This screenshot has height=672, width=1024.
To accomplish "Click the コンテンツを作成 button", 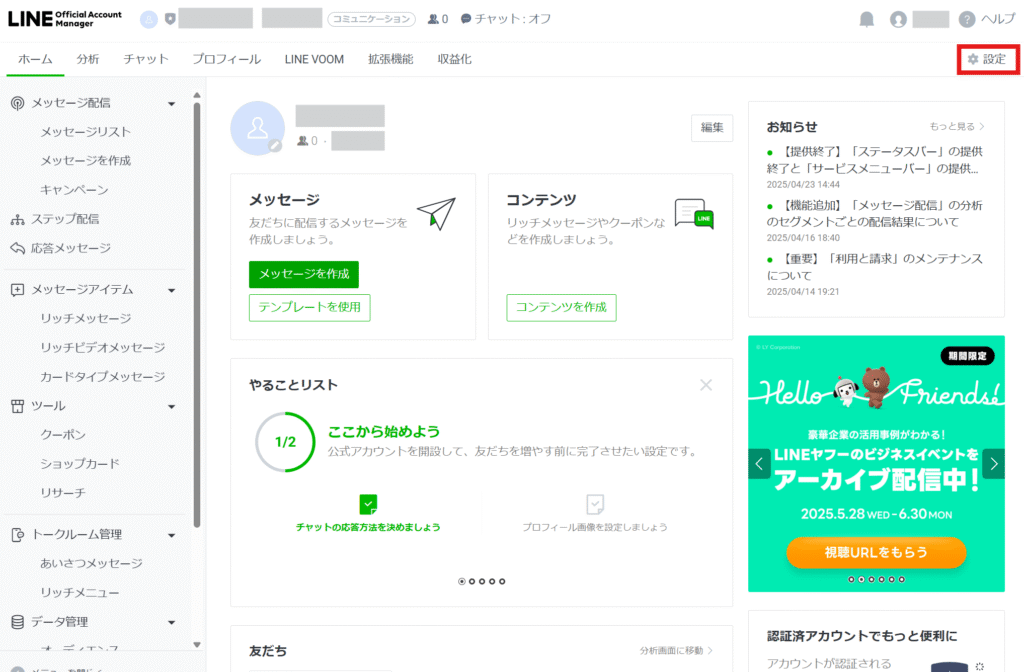I will coord(562,308).
